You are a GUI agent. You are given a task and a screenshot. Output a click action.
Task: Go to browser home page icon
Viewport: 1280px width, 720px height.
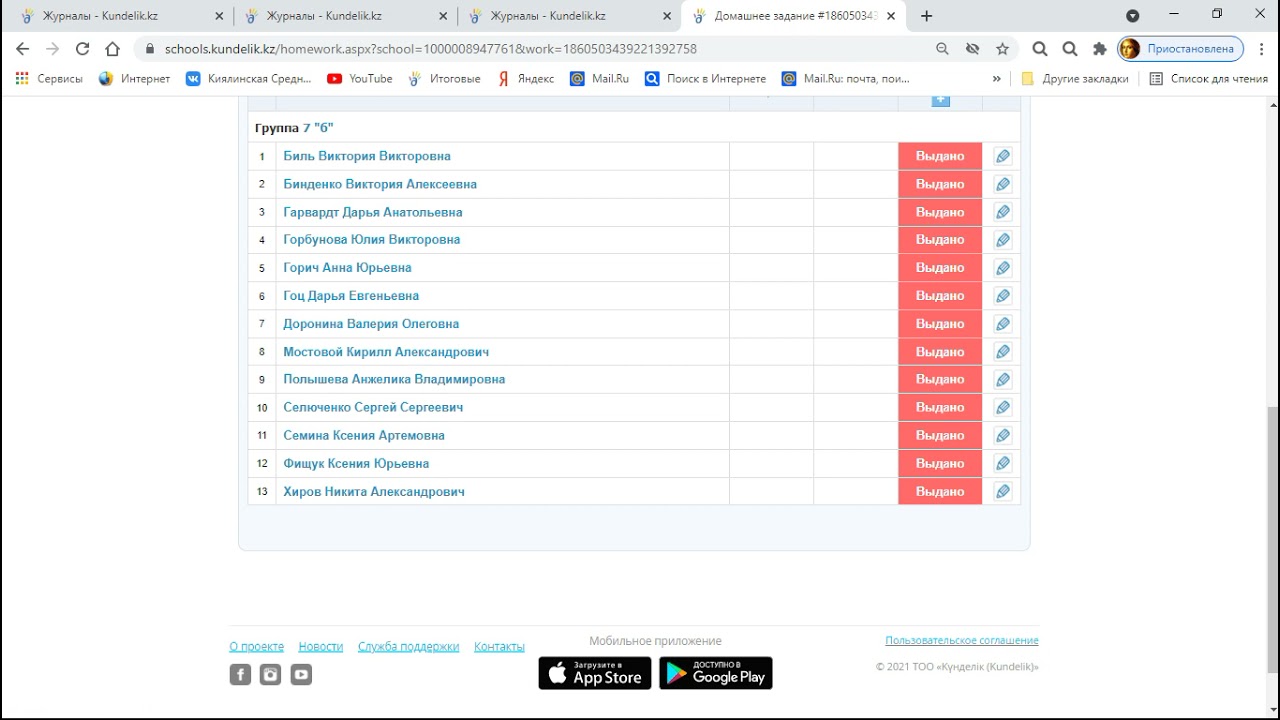tap(112, 48)
